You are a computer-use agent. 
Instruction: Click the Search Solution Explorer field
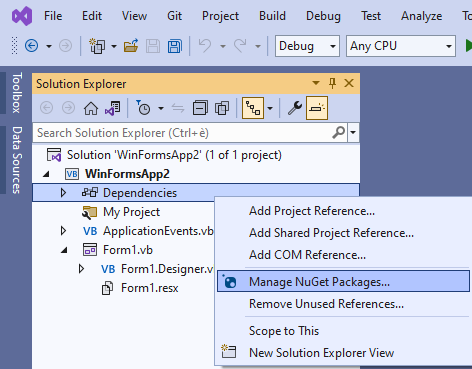(x=190, y=133)
